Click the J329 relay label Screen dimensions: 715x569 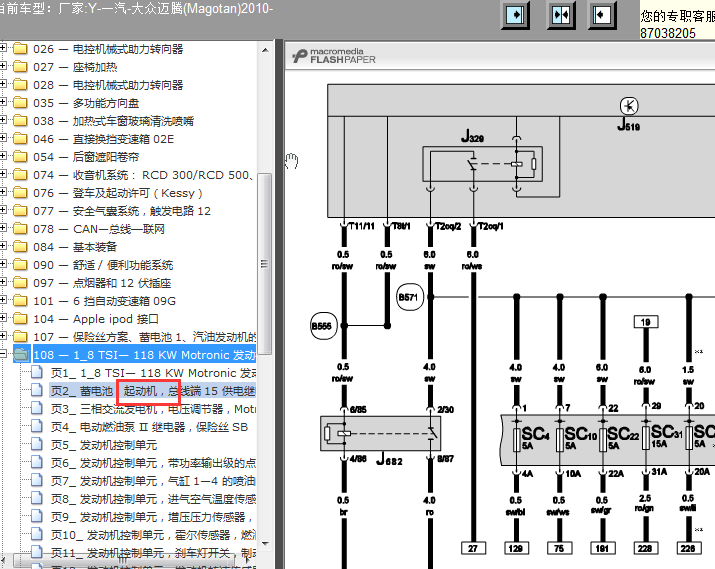pos(472,136)
